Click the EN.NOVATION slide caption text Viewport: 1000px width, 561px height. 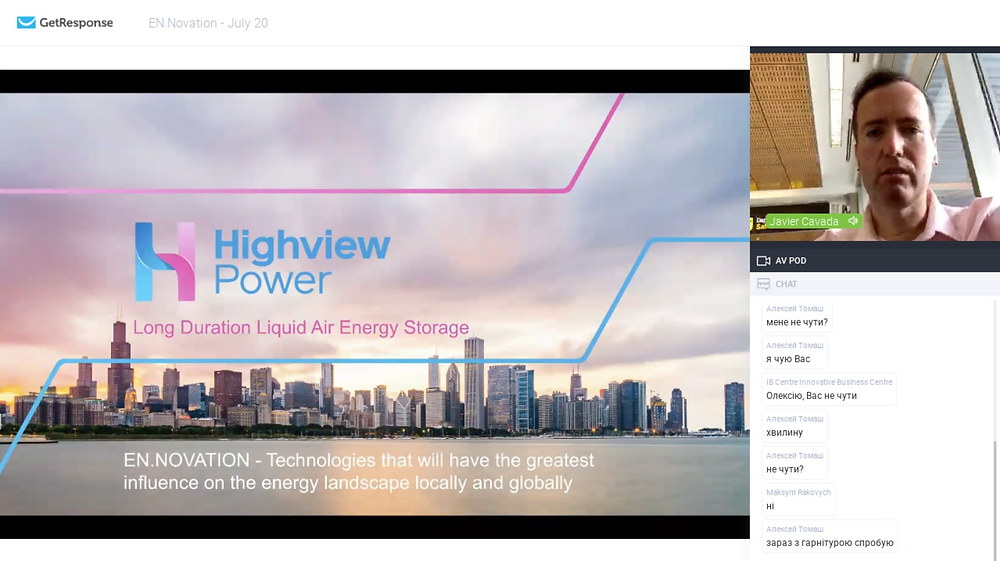358,471
